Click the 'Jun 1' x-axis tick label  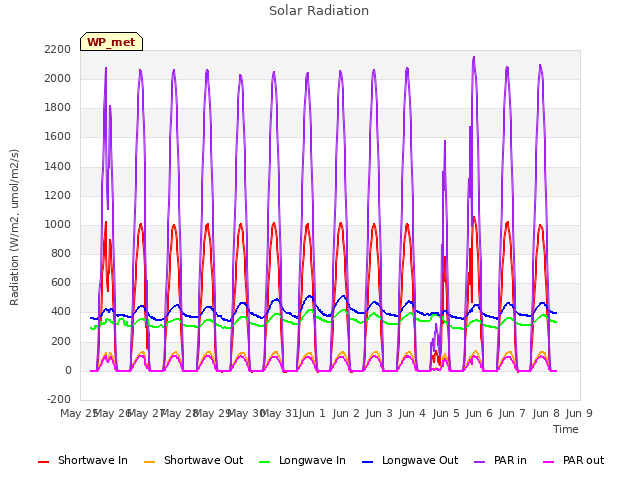click(x=312, y=413)
